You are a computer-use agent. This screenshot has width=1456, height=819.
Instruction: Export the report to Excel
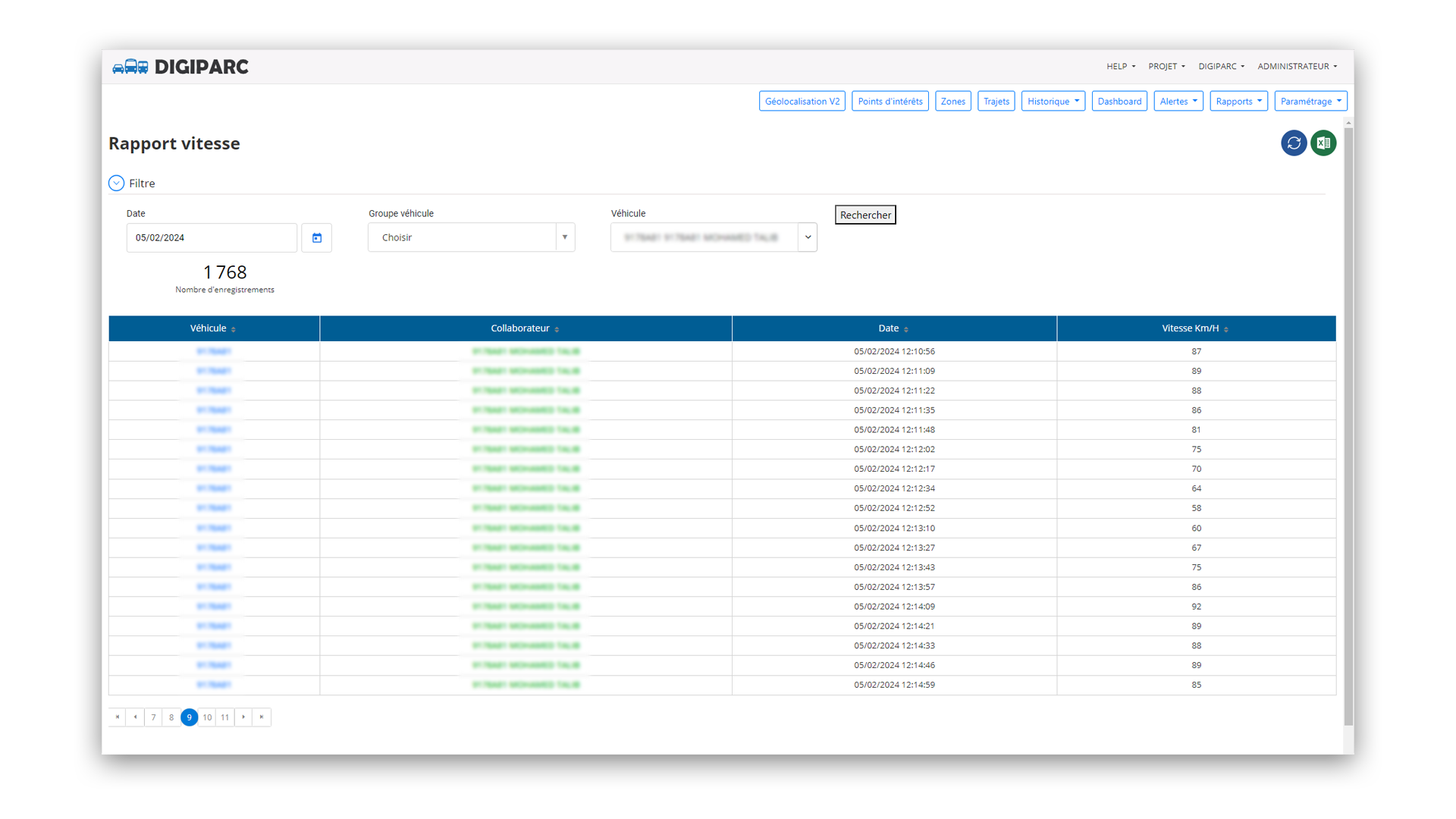tap(1323, 143)
